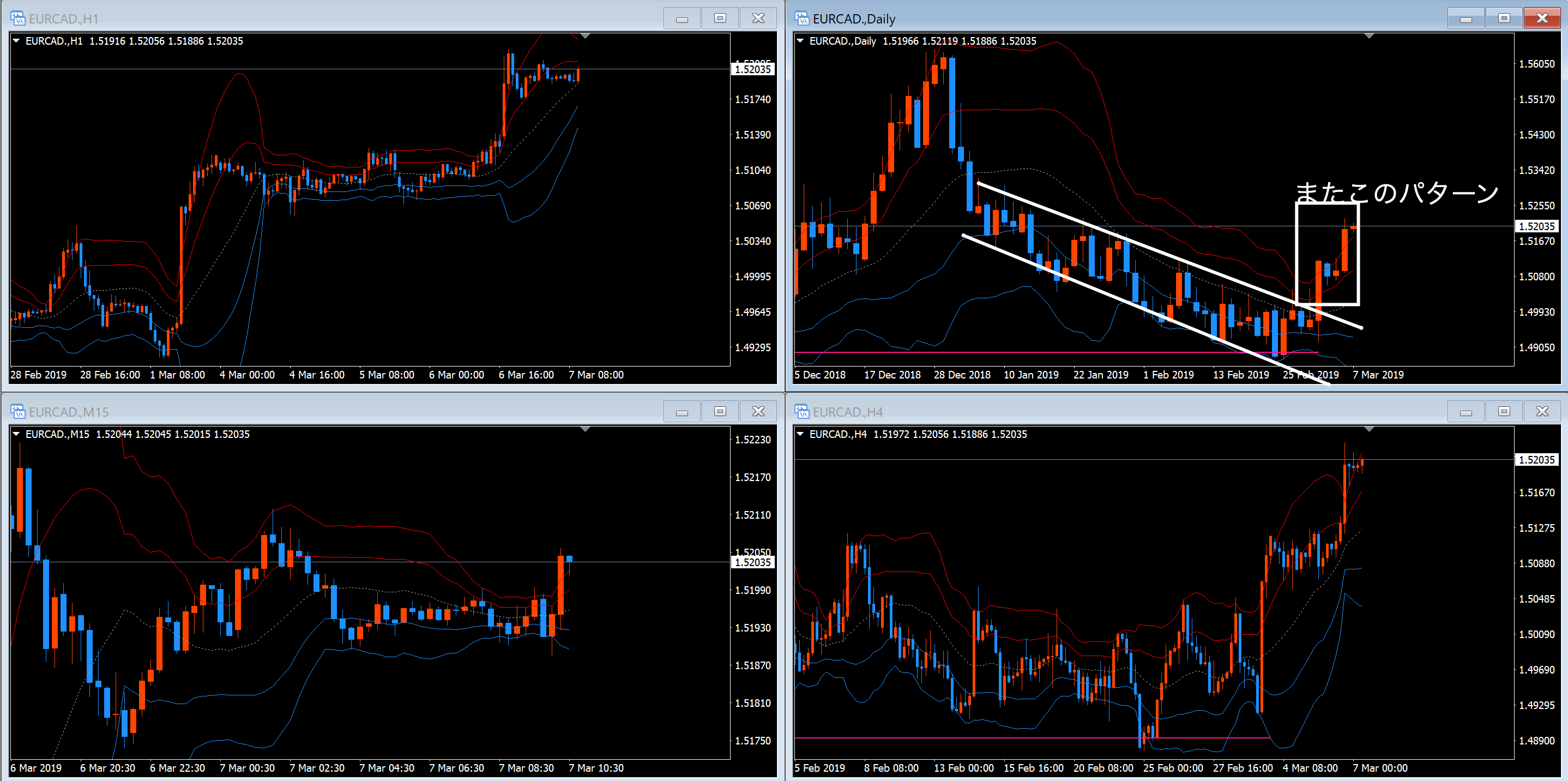Click the chart shift marker on Daily chart

click(1369, 37)
